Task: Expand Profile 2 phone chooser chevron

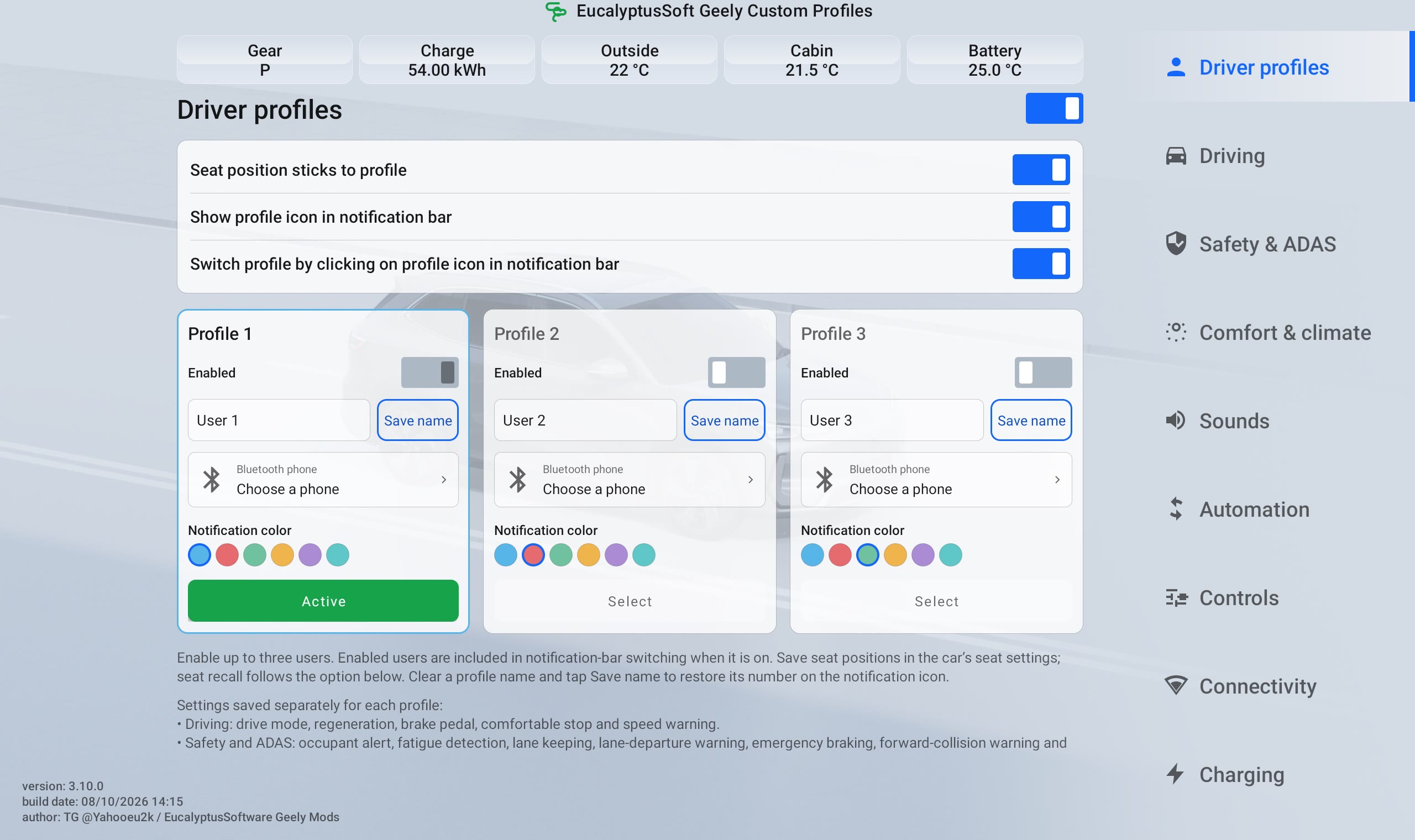Action: tap(751, 480)
